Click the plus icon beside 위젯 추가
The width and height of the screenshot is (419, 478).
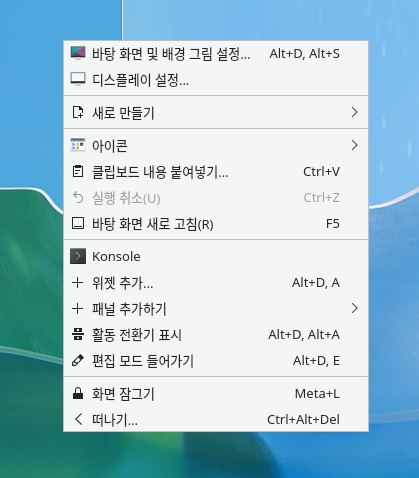pos(78,283)
